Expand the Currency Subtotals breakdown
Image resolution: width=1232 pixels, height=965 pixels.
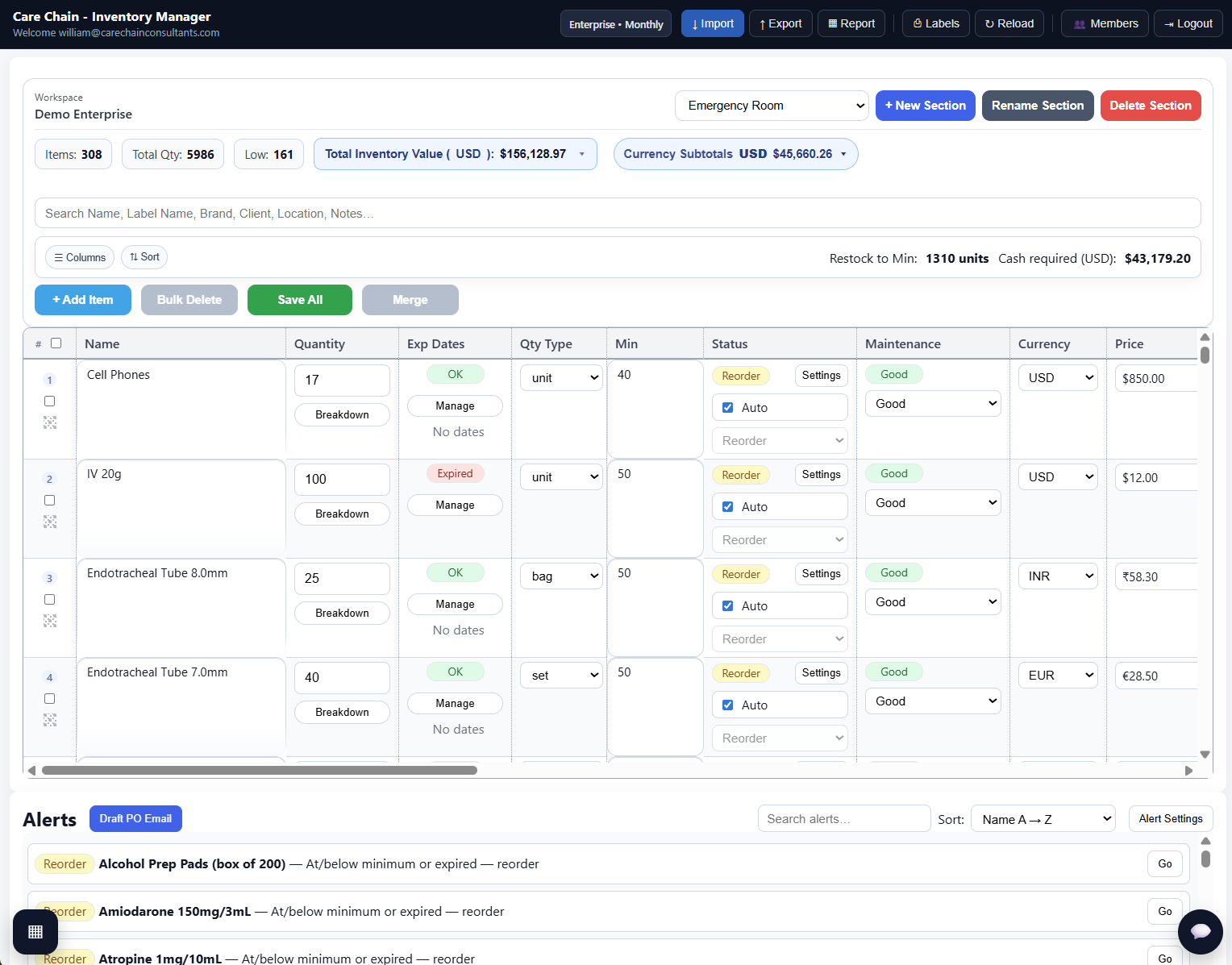tap(843, 154)
